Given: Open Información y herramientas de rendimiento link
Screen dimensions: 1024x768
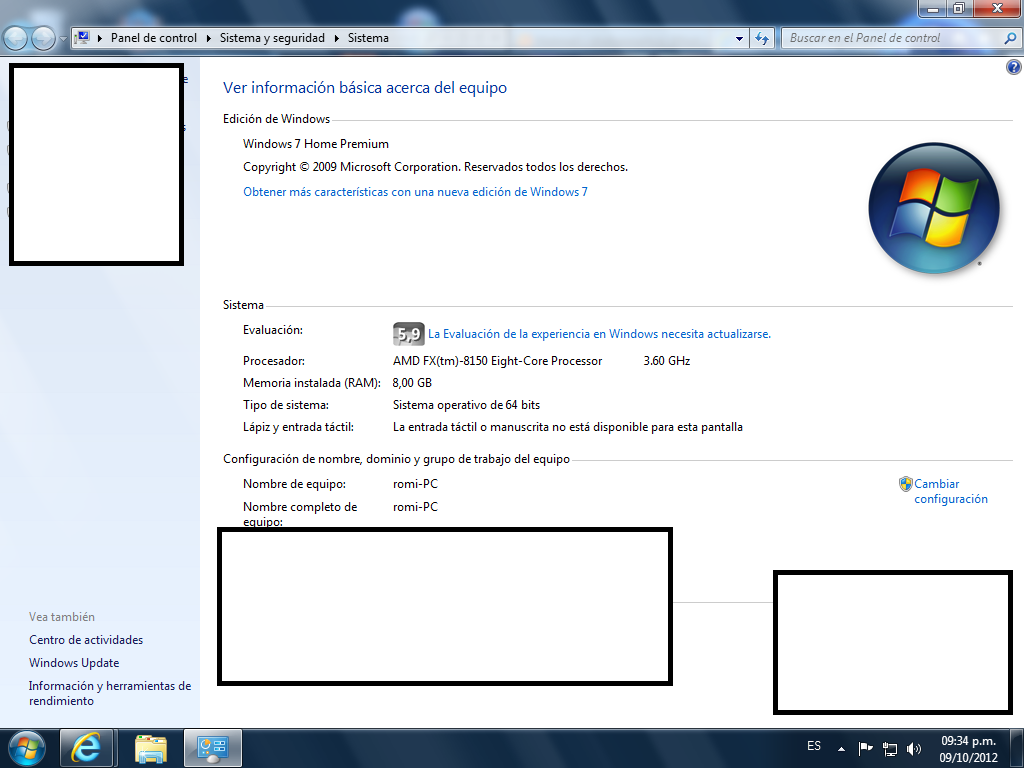Looking at the screenshot, I should (x=110, y=693).
